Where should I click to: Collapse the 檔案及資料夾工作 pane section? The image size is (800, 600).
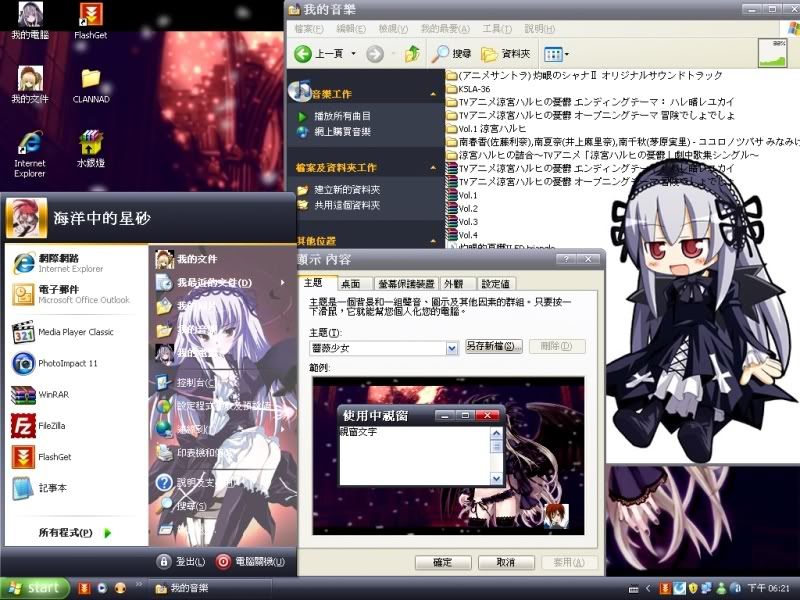433,168
